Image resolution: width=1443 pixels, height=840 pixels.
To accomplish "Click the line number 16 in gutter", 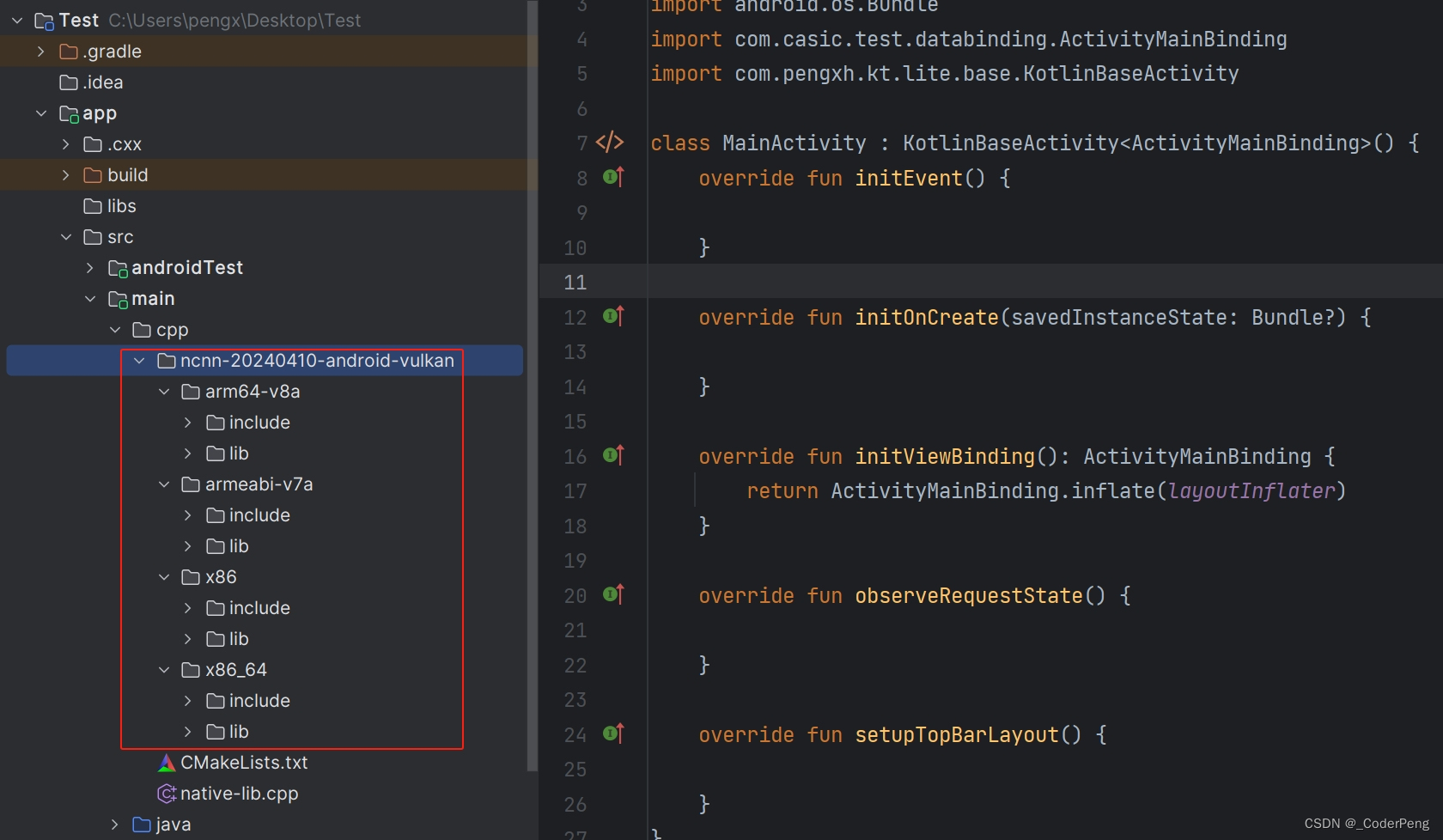I will [x=575, y=456].
